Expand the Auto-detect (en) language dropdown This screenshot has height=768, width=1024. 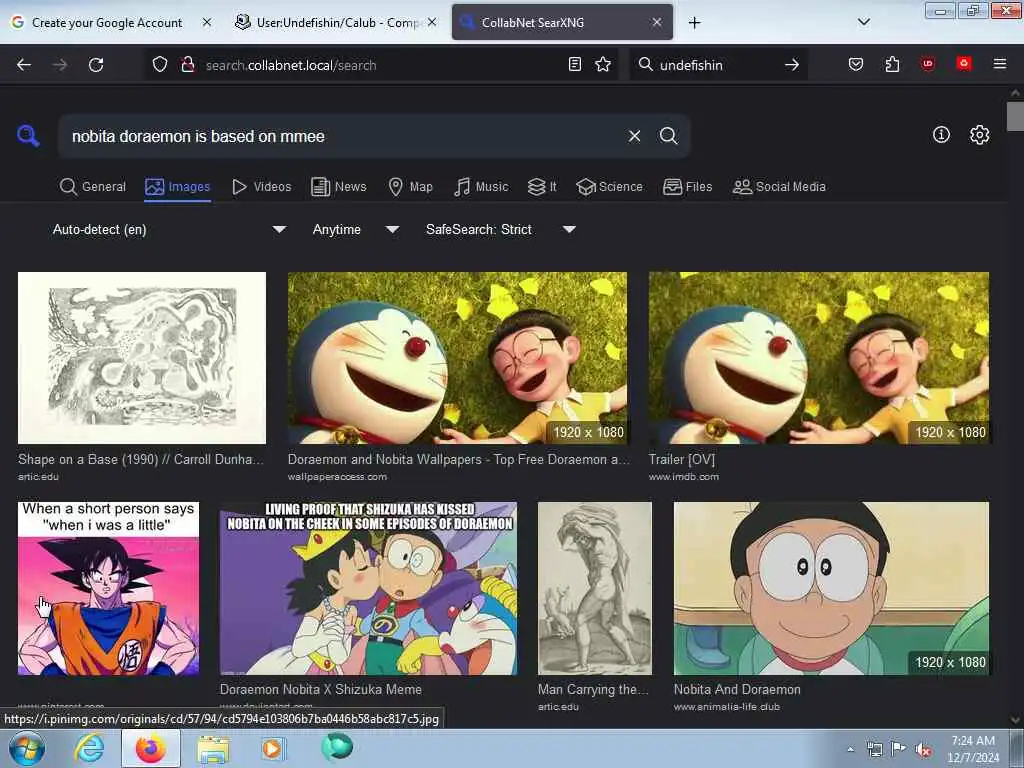tap(169, 229)
